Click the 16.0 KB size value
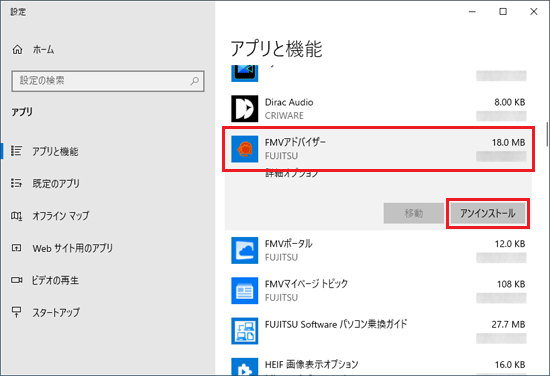Viewport: 550px width, 376px height. 510,365
